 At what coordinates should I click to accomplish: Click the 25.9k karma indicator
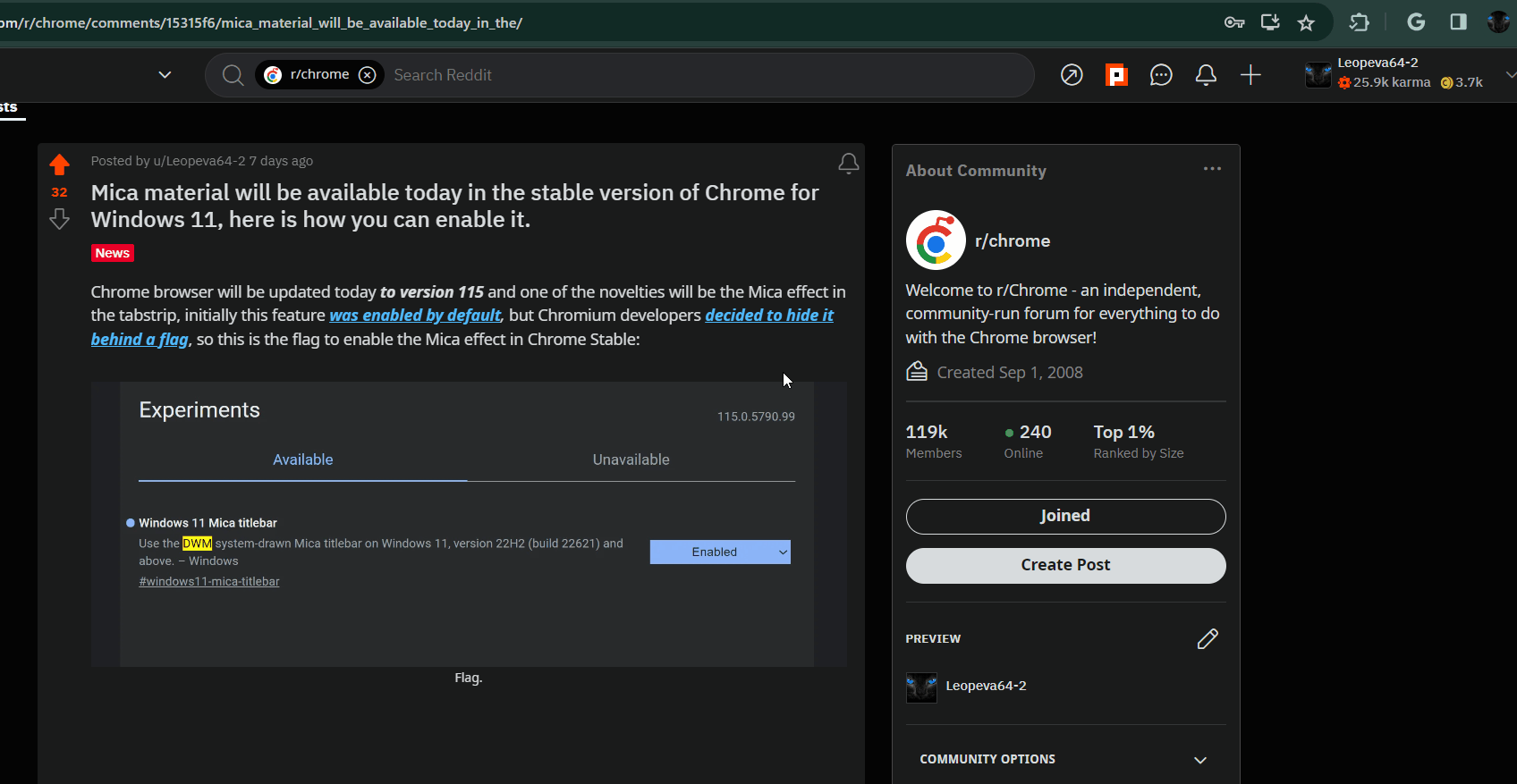[x=1384, y=82]
